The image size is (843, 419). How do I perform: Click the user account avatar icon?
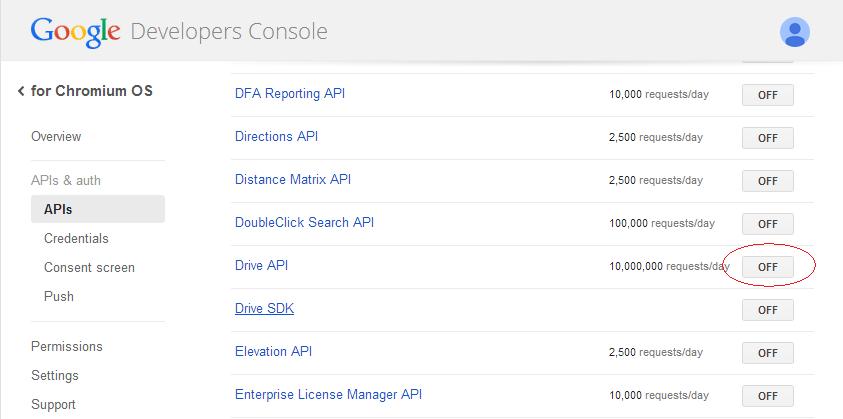795,32
